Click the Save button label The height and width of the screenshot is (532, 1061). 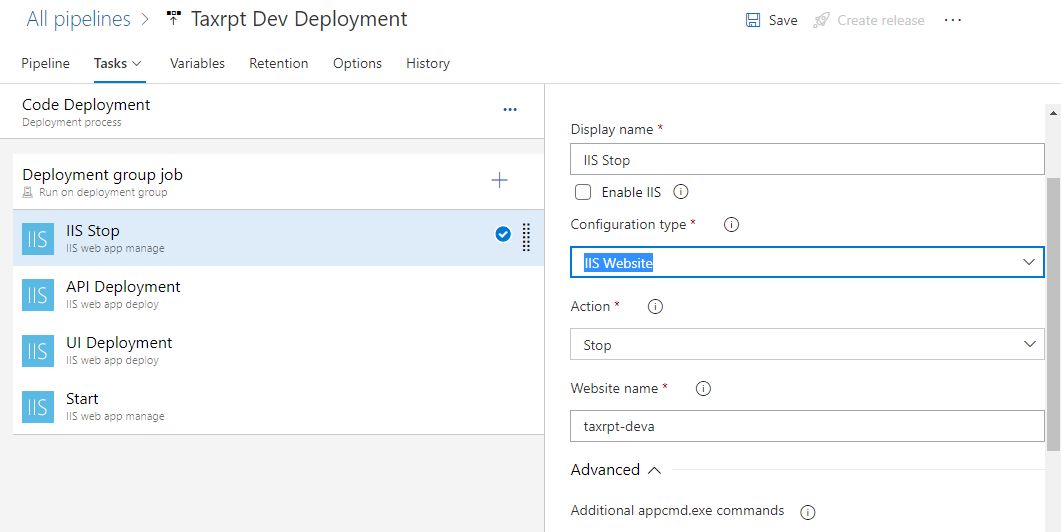pos(783,20)
